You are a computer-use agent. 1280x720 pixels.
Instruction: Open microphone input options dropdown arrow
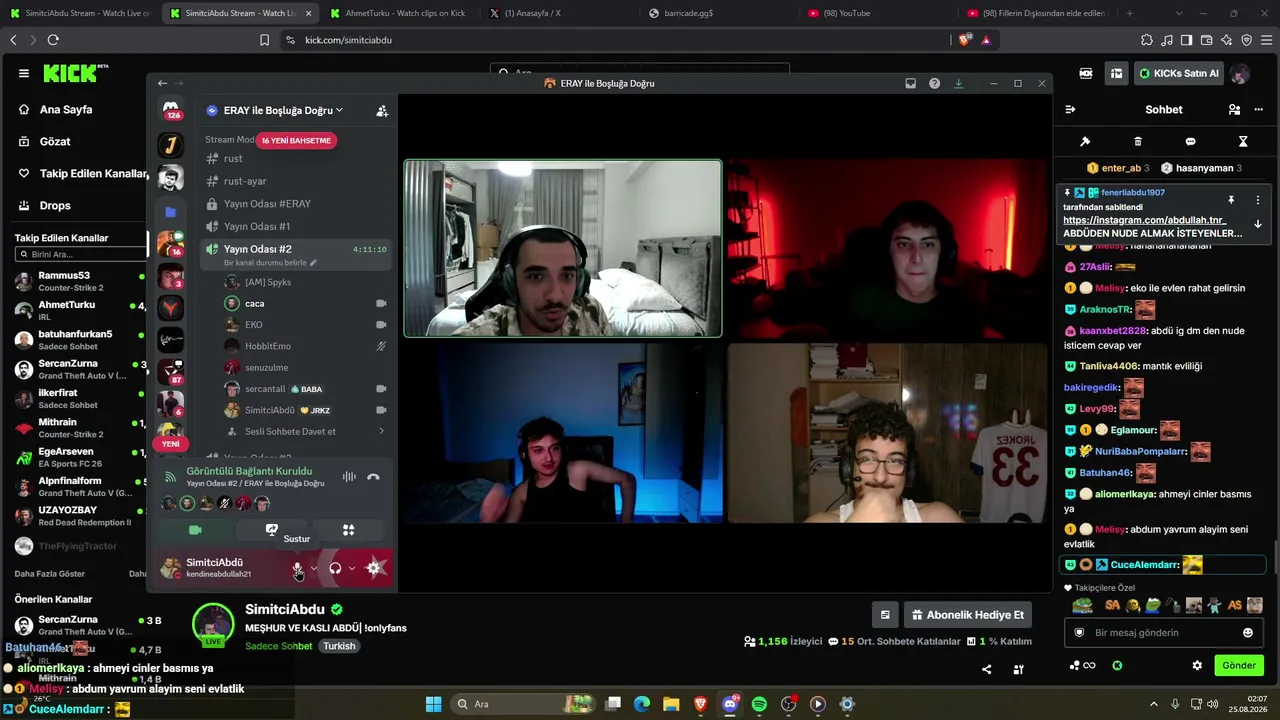[314, 568]
